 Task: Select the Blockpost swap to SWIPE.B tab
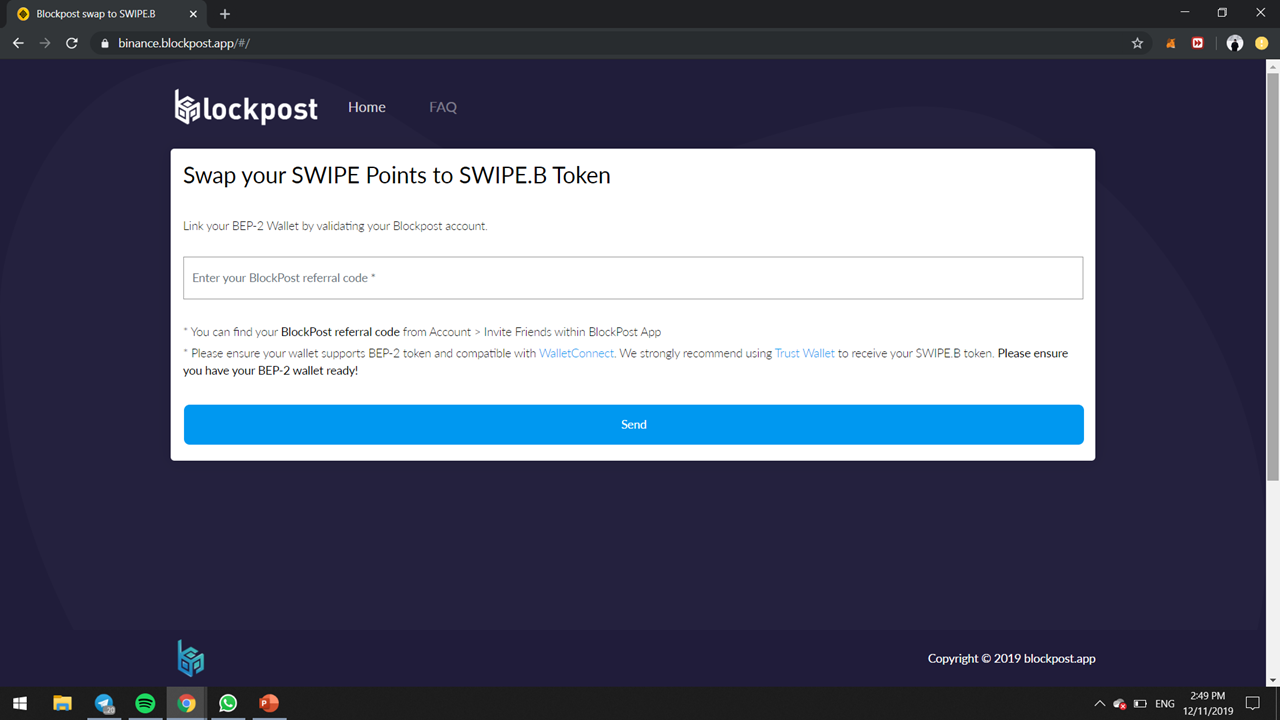click(105, 14)
